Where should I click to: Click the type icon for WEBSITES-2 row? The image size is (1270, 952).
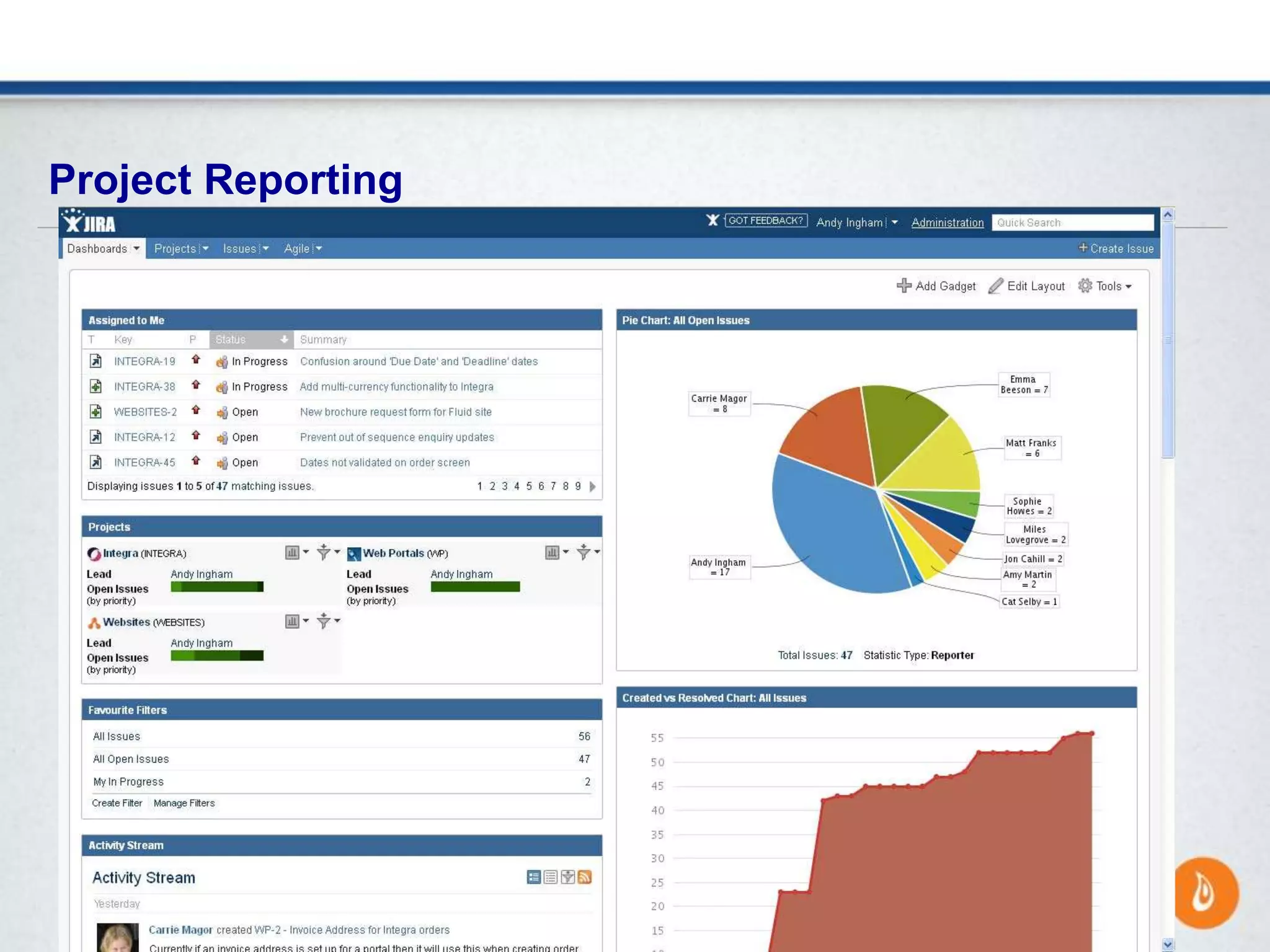click(x=95, y=412)
